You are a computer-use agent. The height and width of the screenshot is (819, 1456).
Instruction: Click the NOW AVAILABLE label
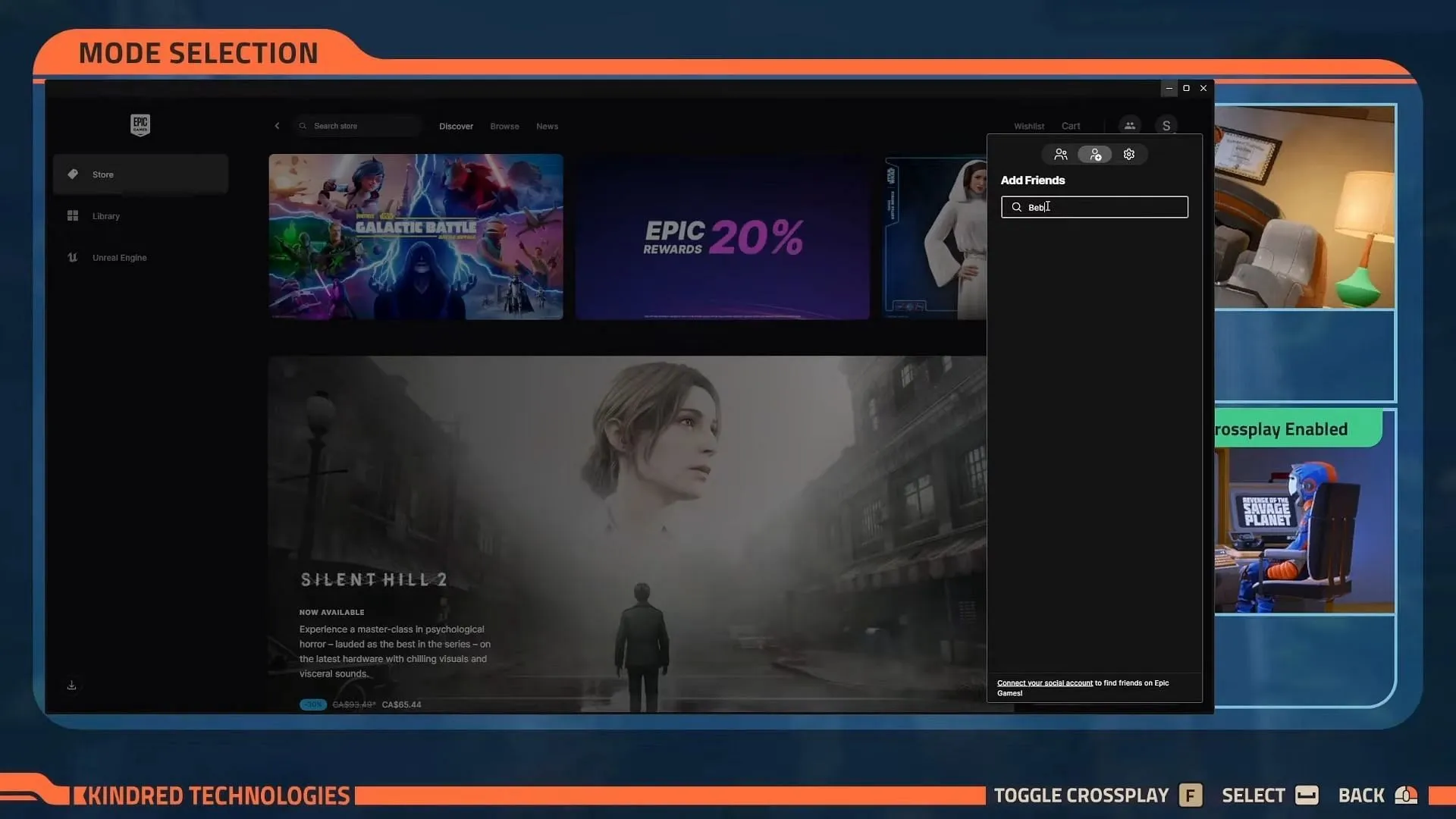coord(331,613)
